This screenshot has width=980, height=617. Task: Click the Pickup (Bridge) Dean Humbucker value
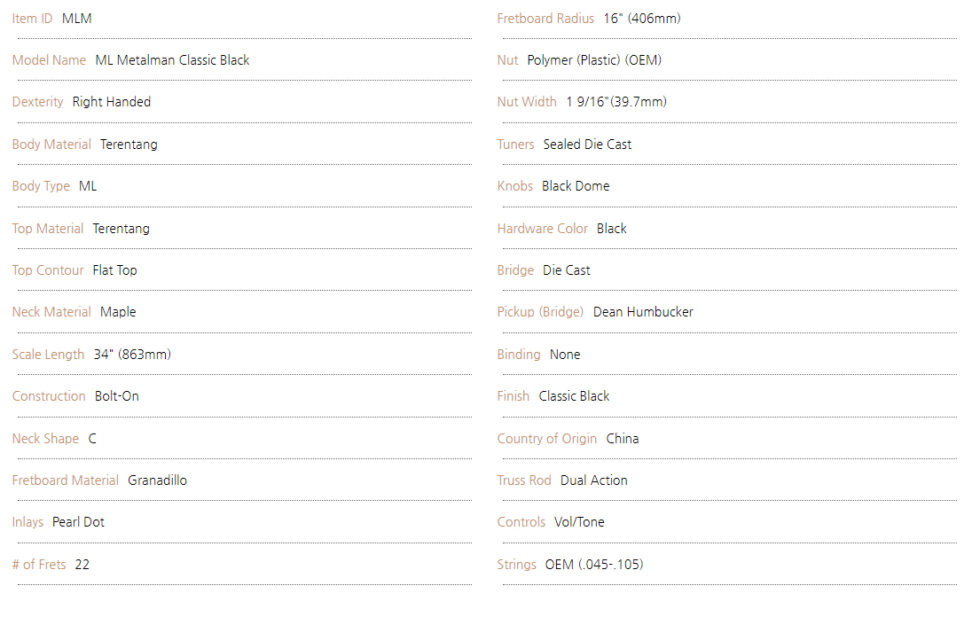643,312
